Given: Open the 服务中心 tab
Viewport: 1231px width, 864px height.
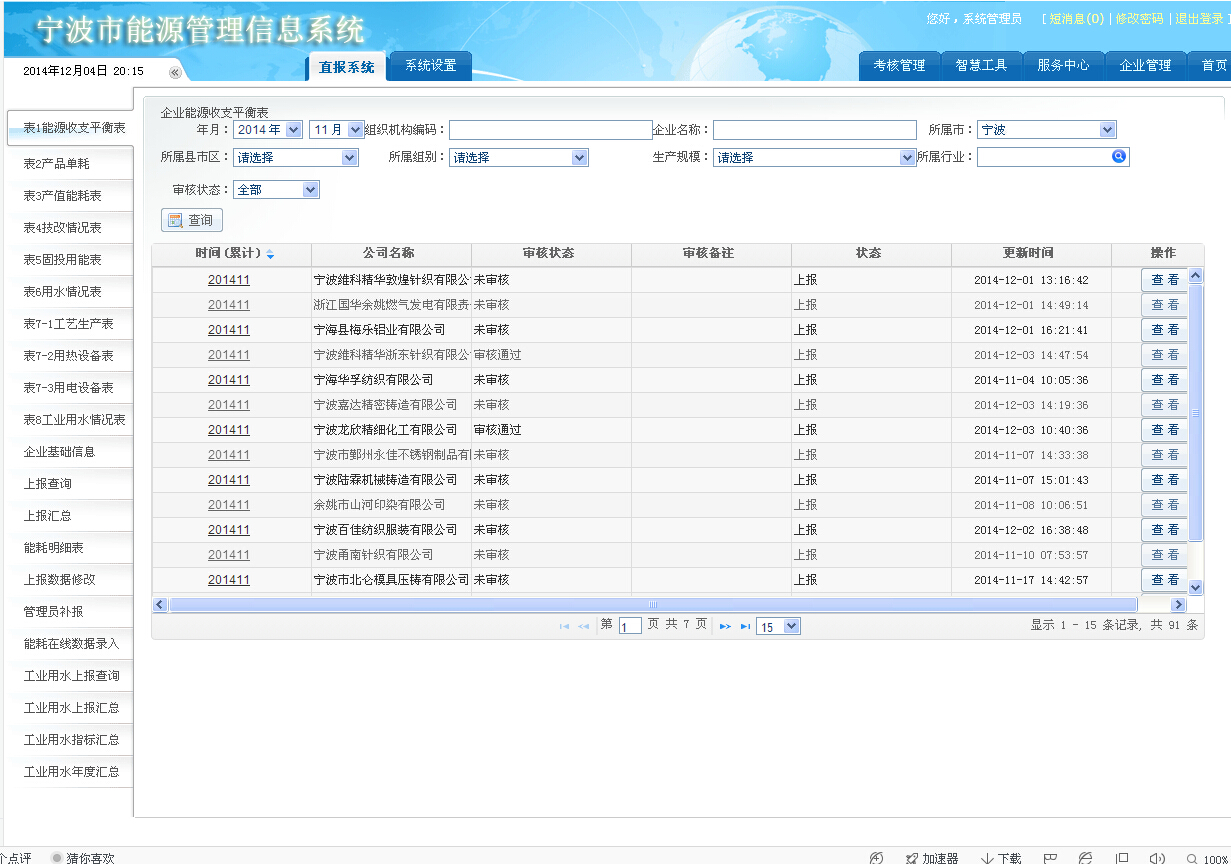Looking at the screenshot, I should (x=1063, y=65).
